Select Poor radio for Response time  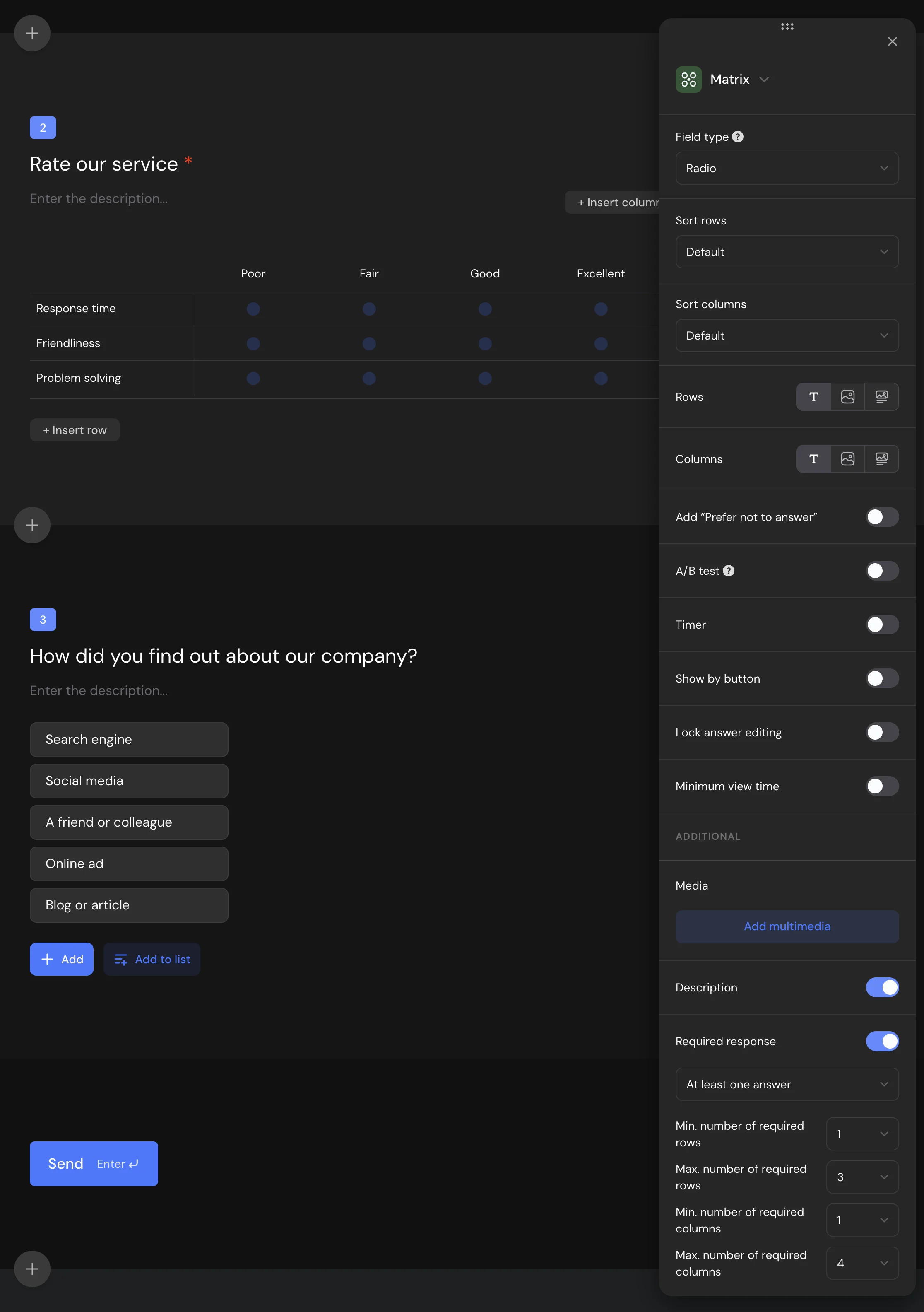coord(253,309)
